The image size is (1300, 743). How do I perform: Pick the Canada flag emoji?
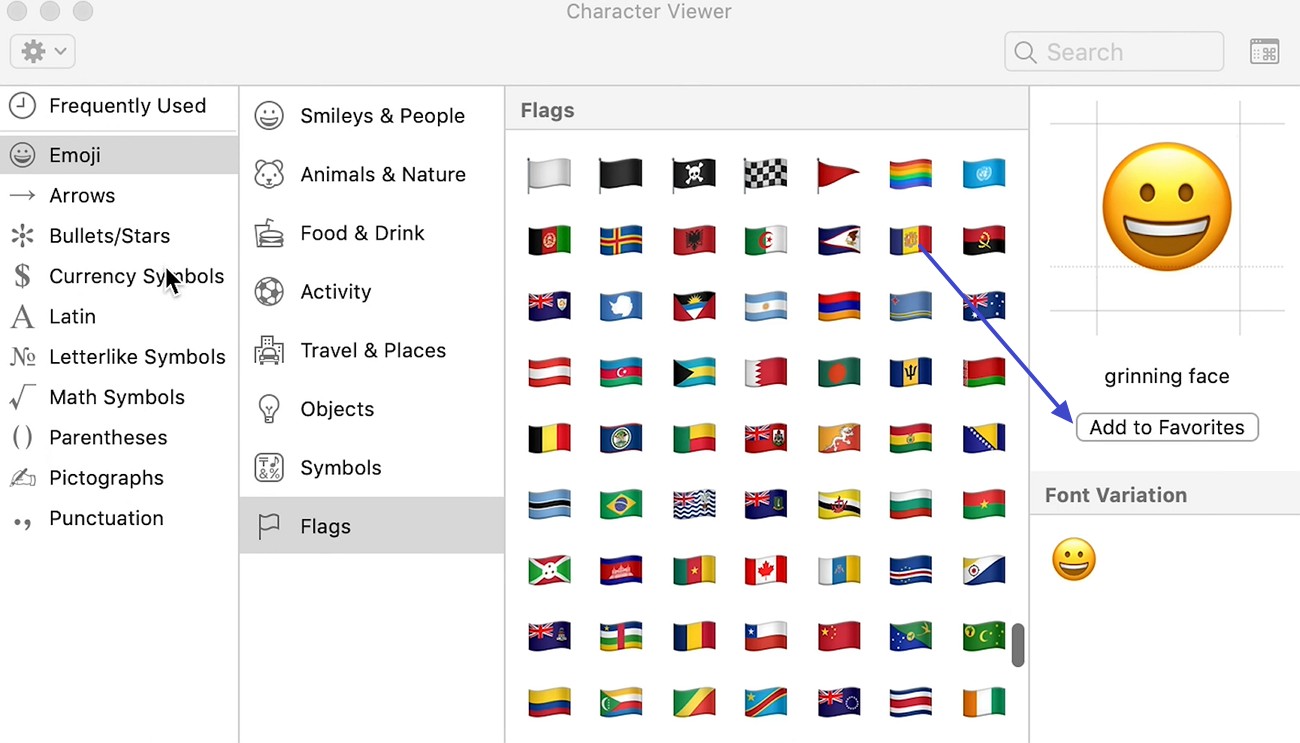pyautogui.click(x=766, y=570)
